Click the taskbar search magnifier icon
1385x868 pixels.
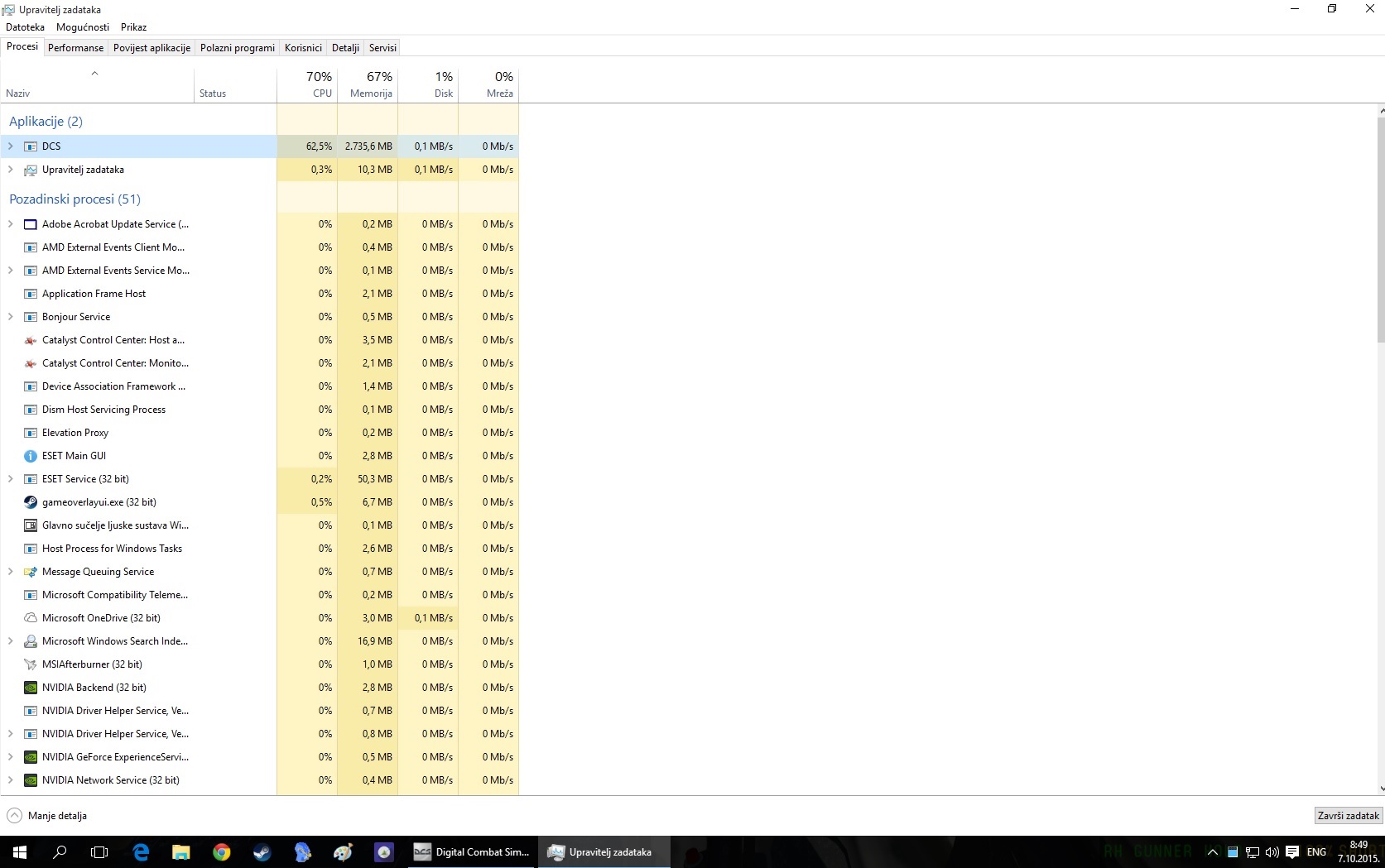[x=60, y=851]
